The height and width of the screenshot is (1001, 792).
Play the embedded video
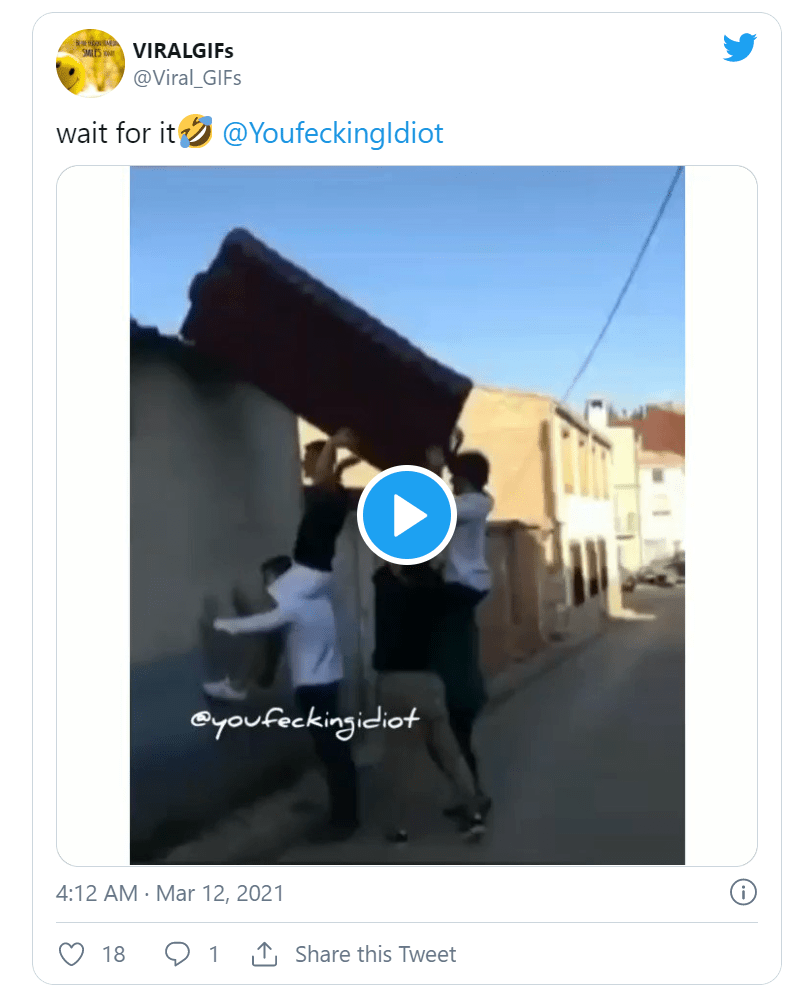[407, 515]
